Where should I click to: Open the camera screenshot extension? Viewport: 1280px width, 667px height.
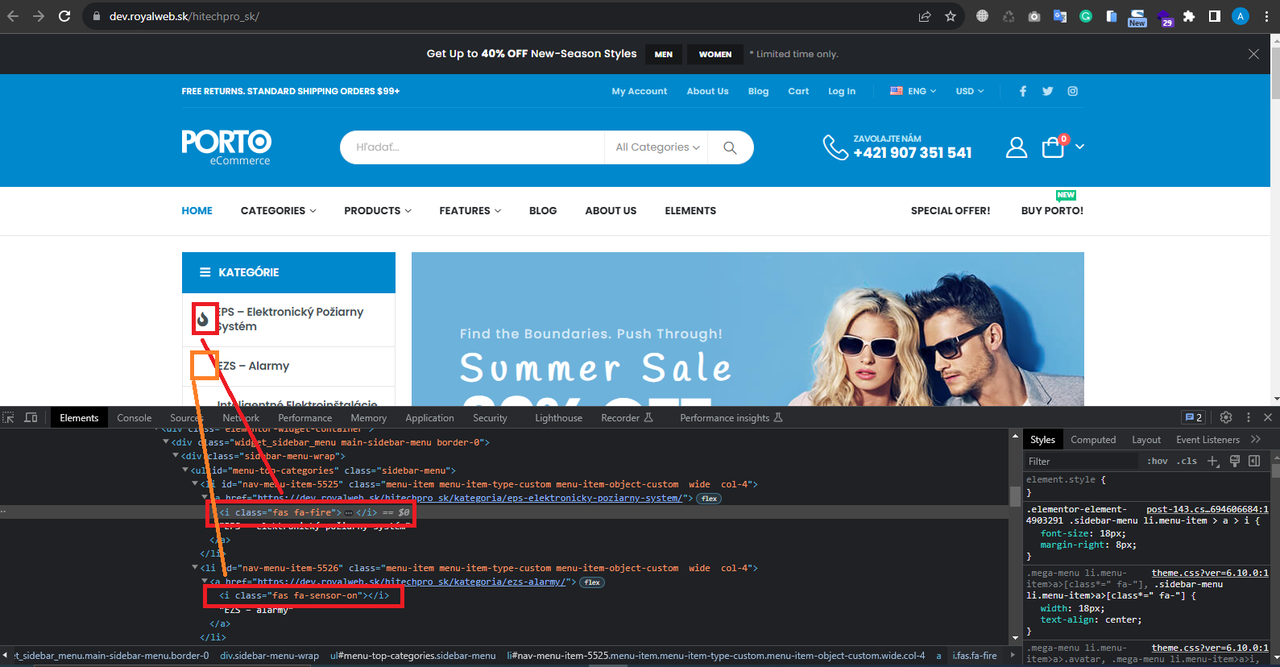point(1034,17)
